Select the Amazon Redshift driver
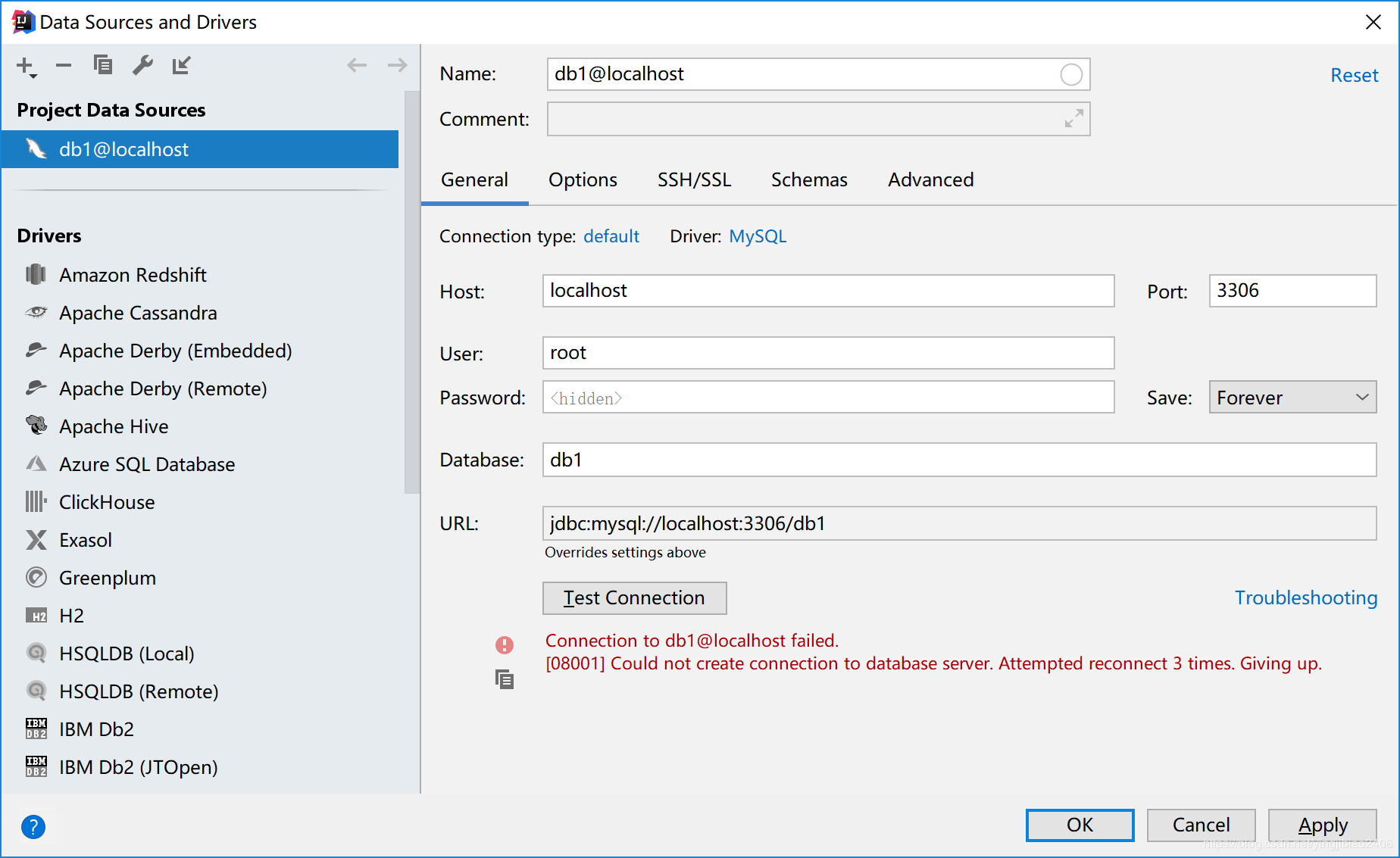 tap(200, 275)
